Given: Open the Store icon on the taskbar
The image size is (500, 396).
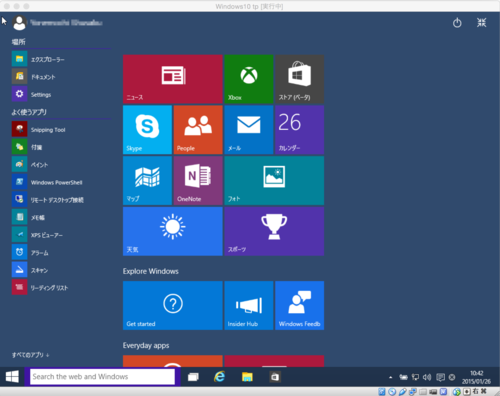Looking at the screenshot, I should tap(275, 377).
